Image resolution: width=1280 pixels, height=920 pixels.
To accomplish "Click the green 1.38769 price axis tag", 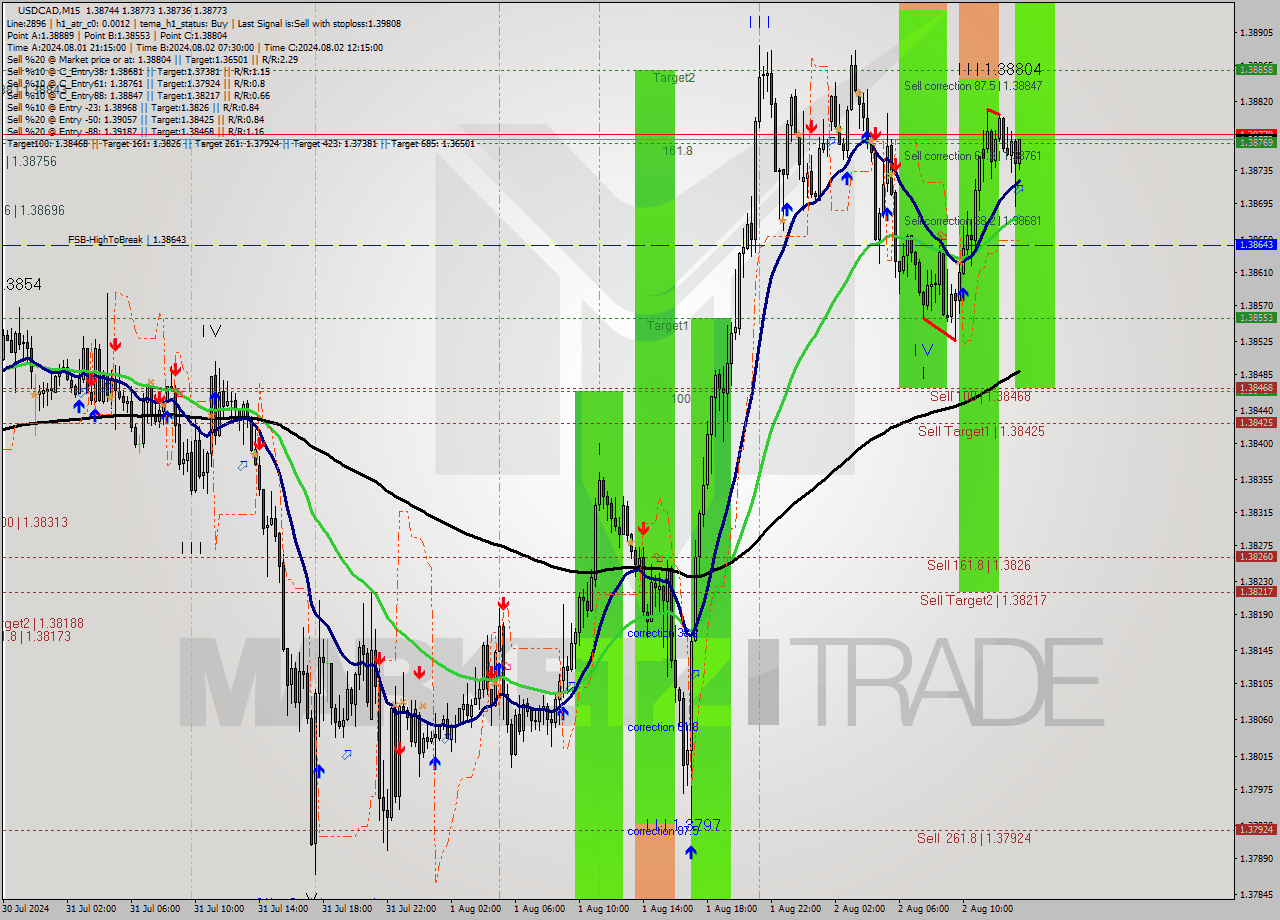I will tap(1256, 142).
